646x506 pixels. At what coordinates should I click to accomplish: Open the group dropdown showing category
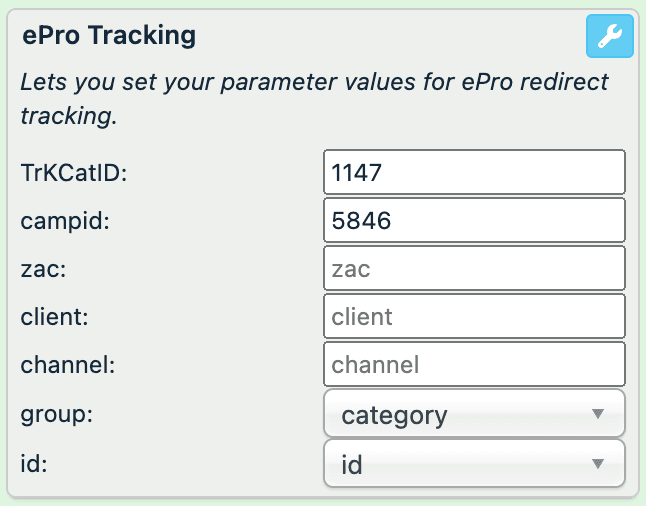475,414
